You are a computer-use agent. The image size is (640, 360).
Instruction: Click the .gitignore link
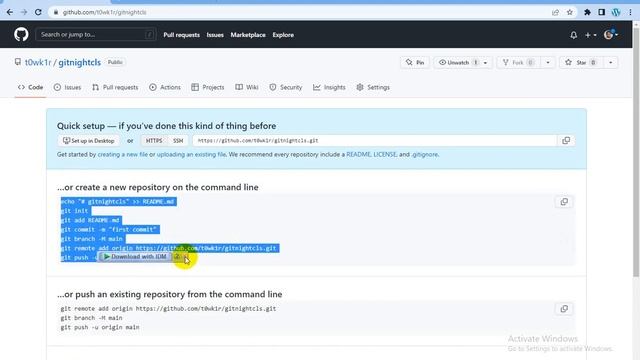point(425,155)
